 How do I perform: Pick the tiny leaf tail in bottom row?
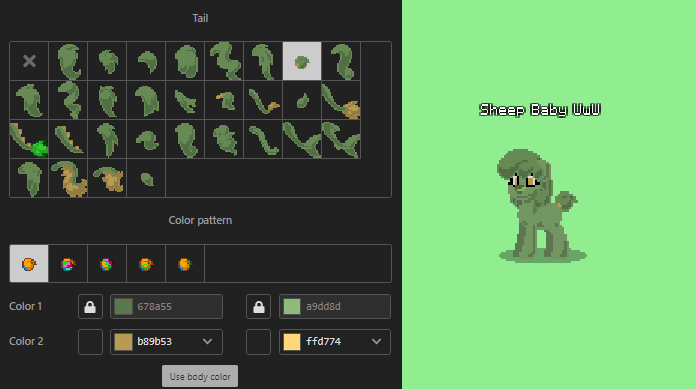coord(146,178)
